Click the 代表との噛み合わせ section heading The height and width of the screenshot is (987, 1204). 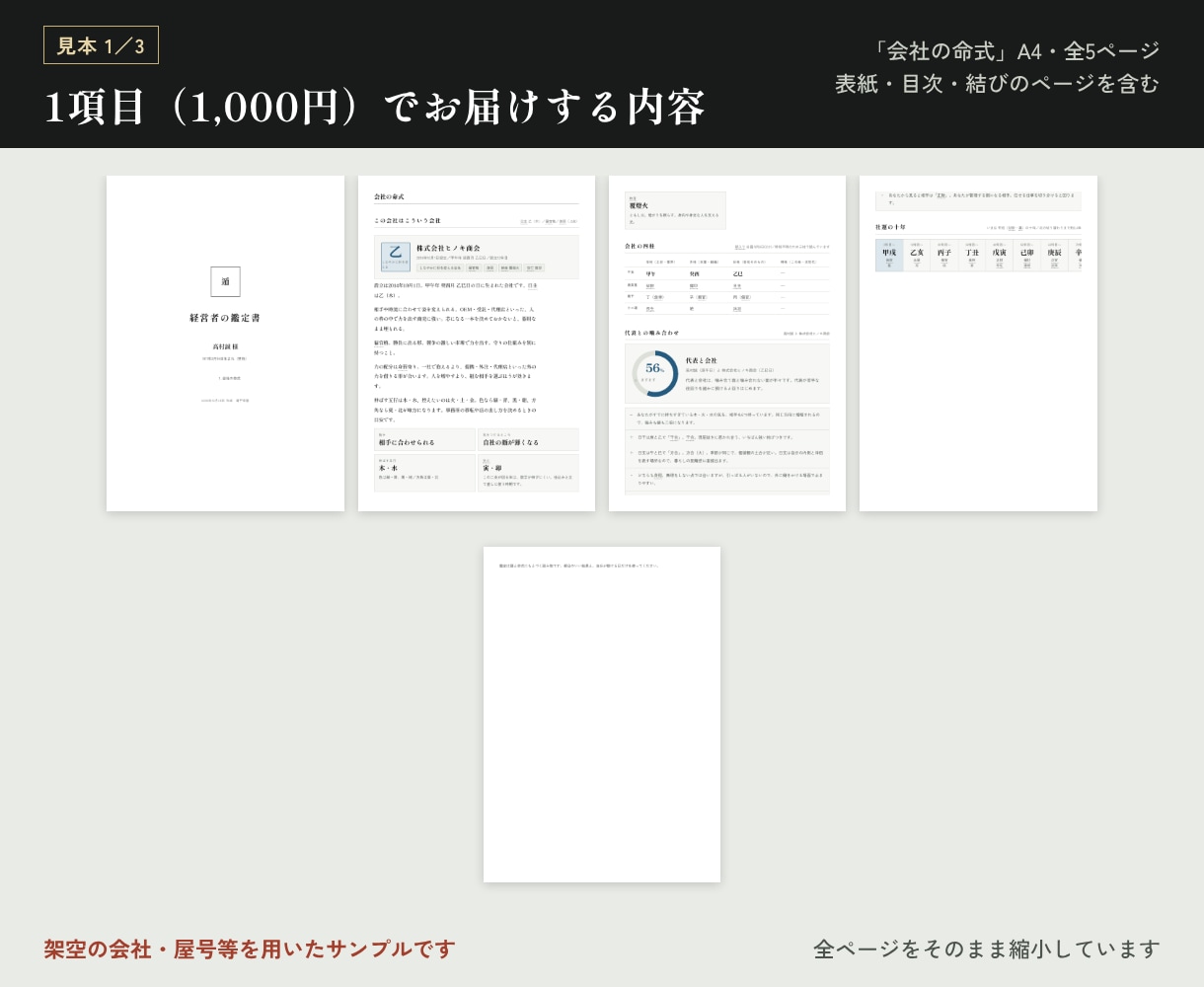(652, 333)
